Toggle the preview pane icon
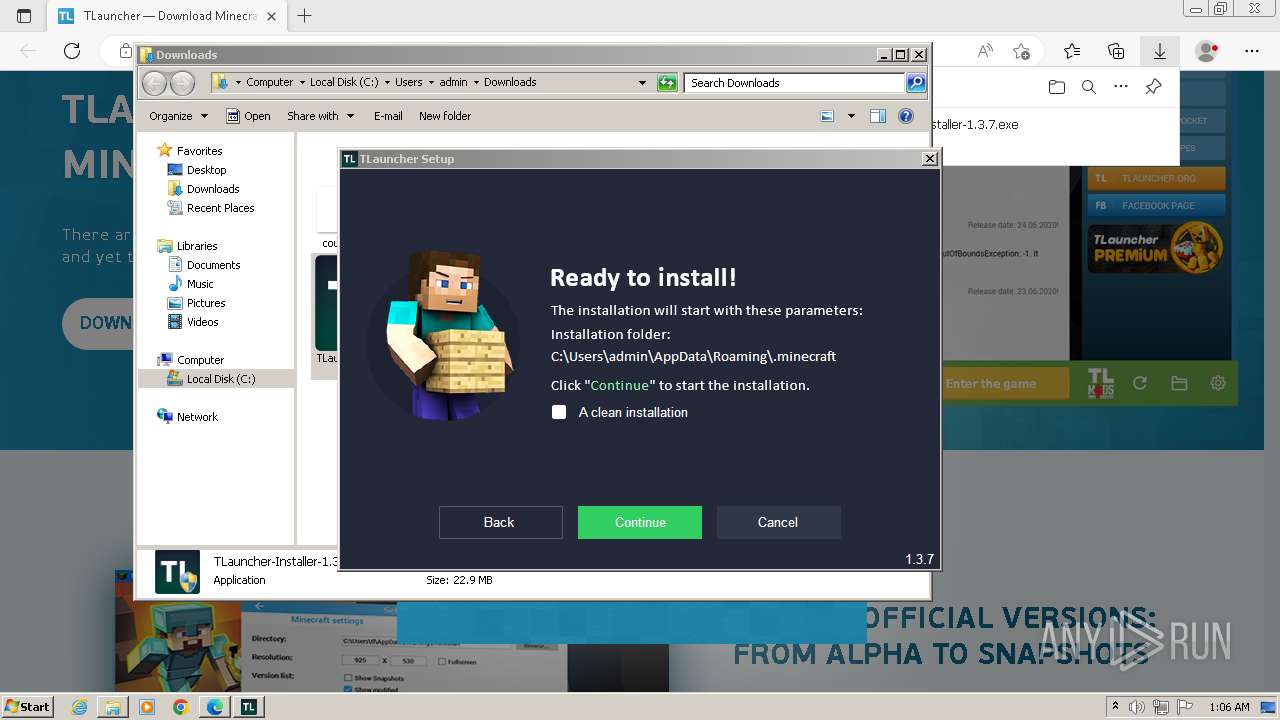 click(x=878, y=116)
